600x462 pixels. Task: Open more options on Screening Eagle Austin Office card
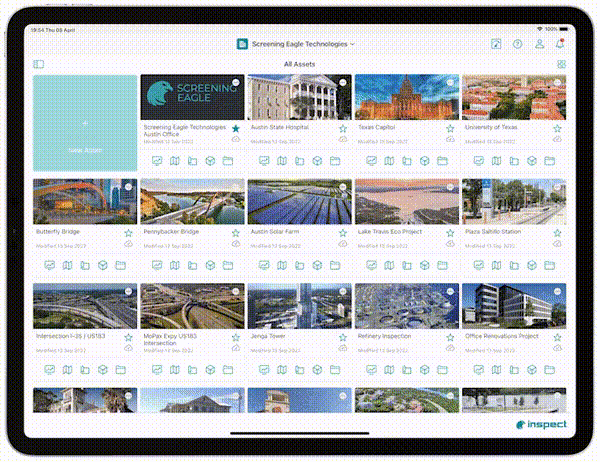(236, 82)
